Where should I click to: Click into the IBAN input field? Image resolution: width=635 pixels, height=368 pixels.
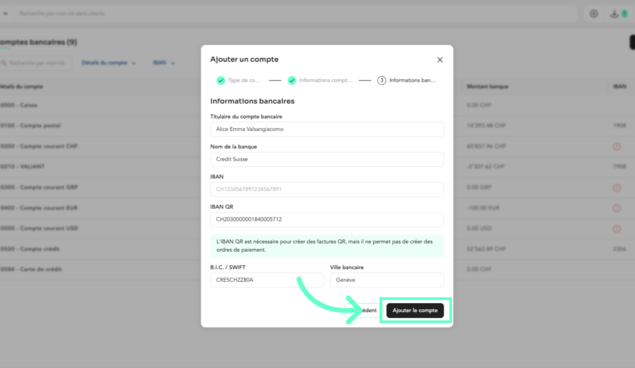pos(327,189)
